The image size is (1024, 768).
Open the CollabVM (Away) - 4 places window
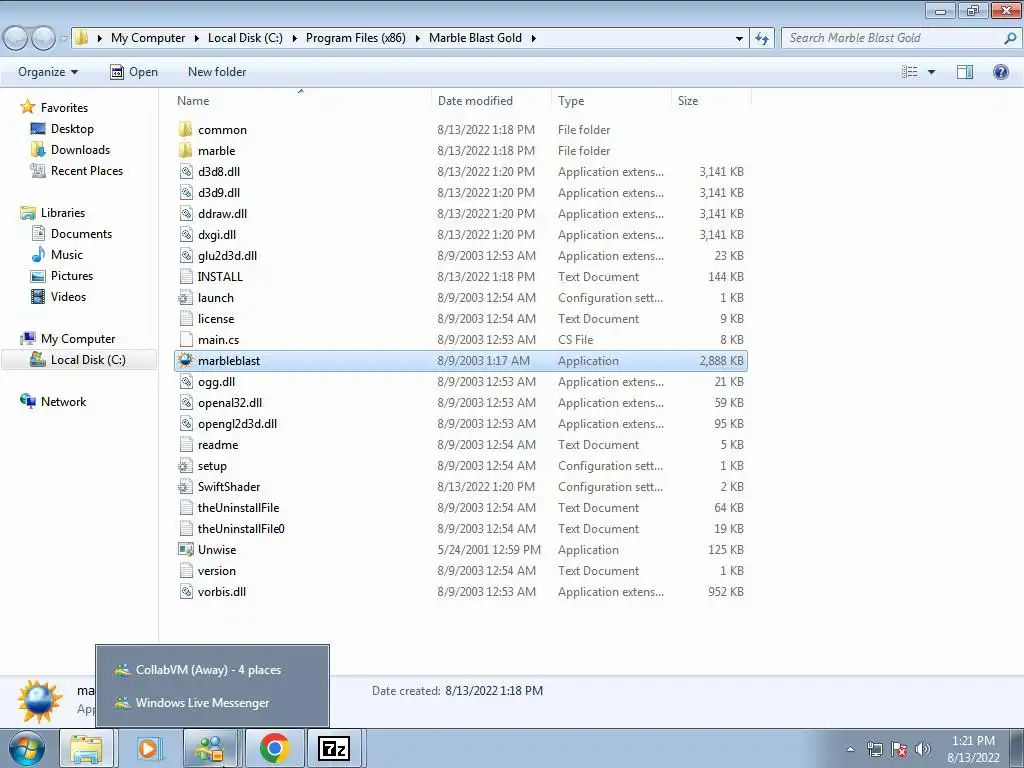click(x=212, y=669)
